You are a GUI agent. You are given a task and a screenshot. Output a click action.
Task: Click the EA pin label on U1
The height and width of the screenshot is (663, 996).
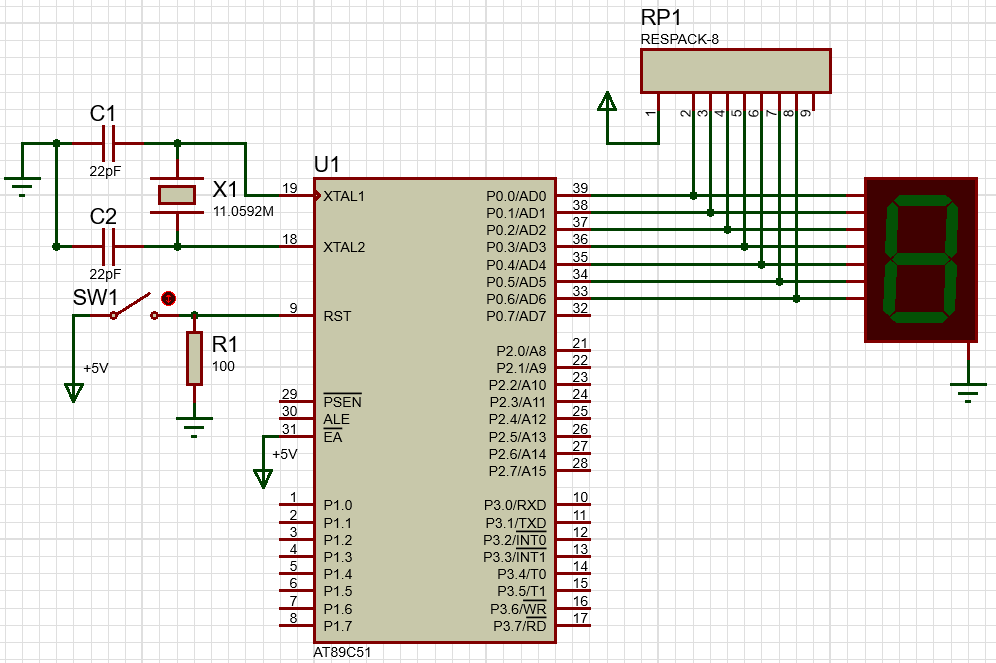pyautogui.click(x=333, y=437)
